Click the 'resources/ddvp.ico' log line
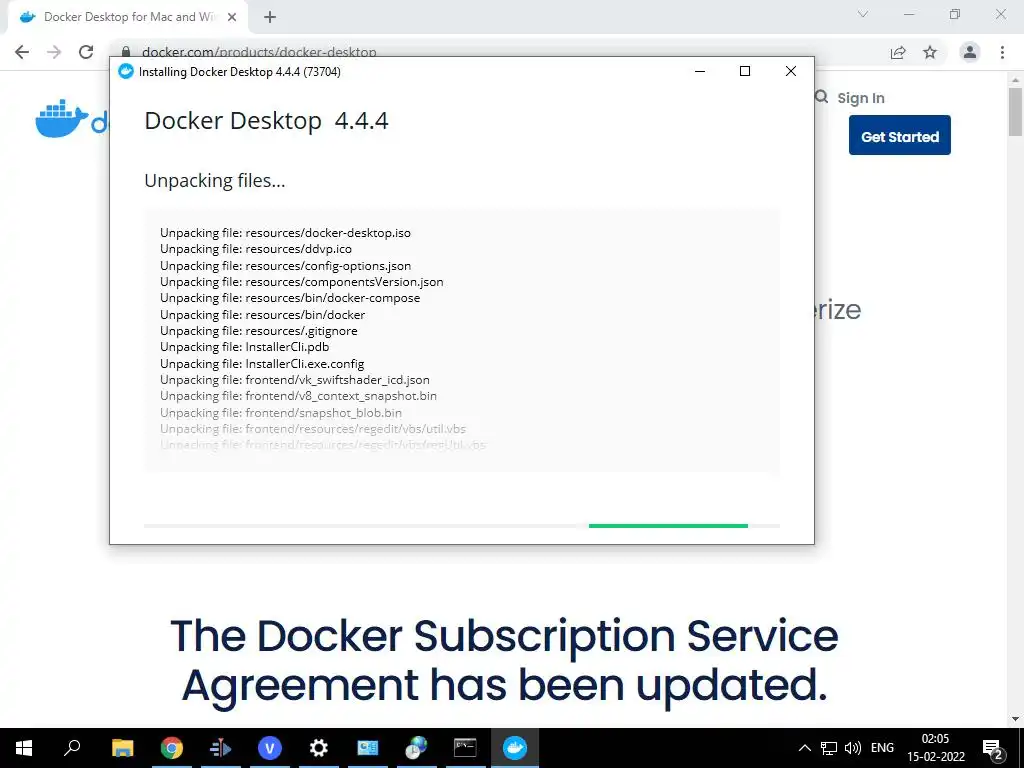Viewport: 1024px width, 768px height. [256, 249]
